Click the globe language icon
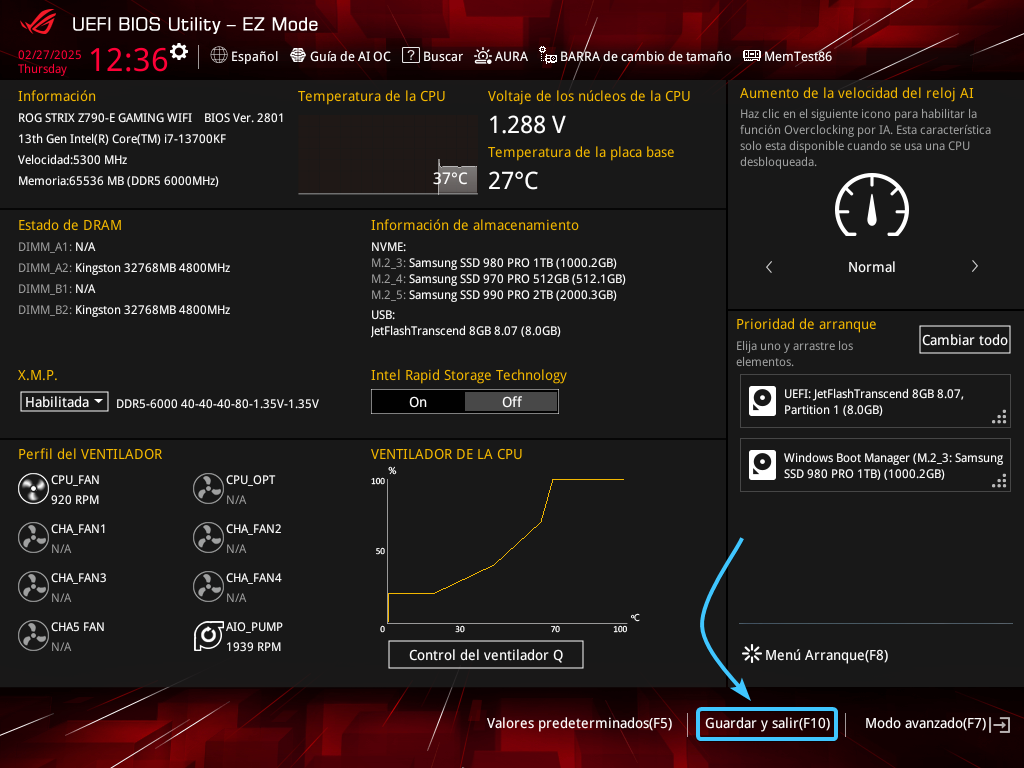Screen dimensions: 1024x768 219,56
